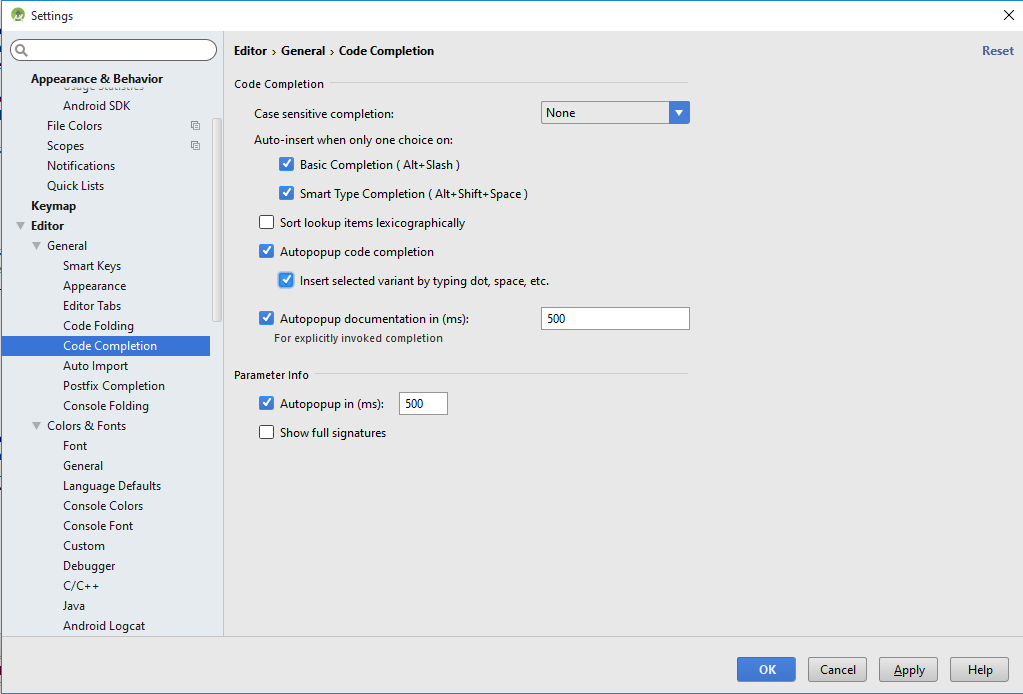Click the Reset link

coord(998,51)
